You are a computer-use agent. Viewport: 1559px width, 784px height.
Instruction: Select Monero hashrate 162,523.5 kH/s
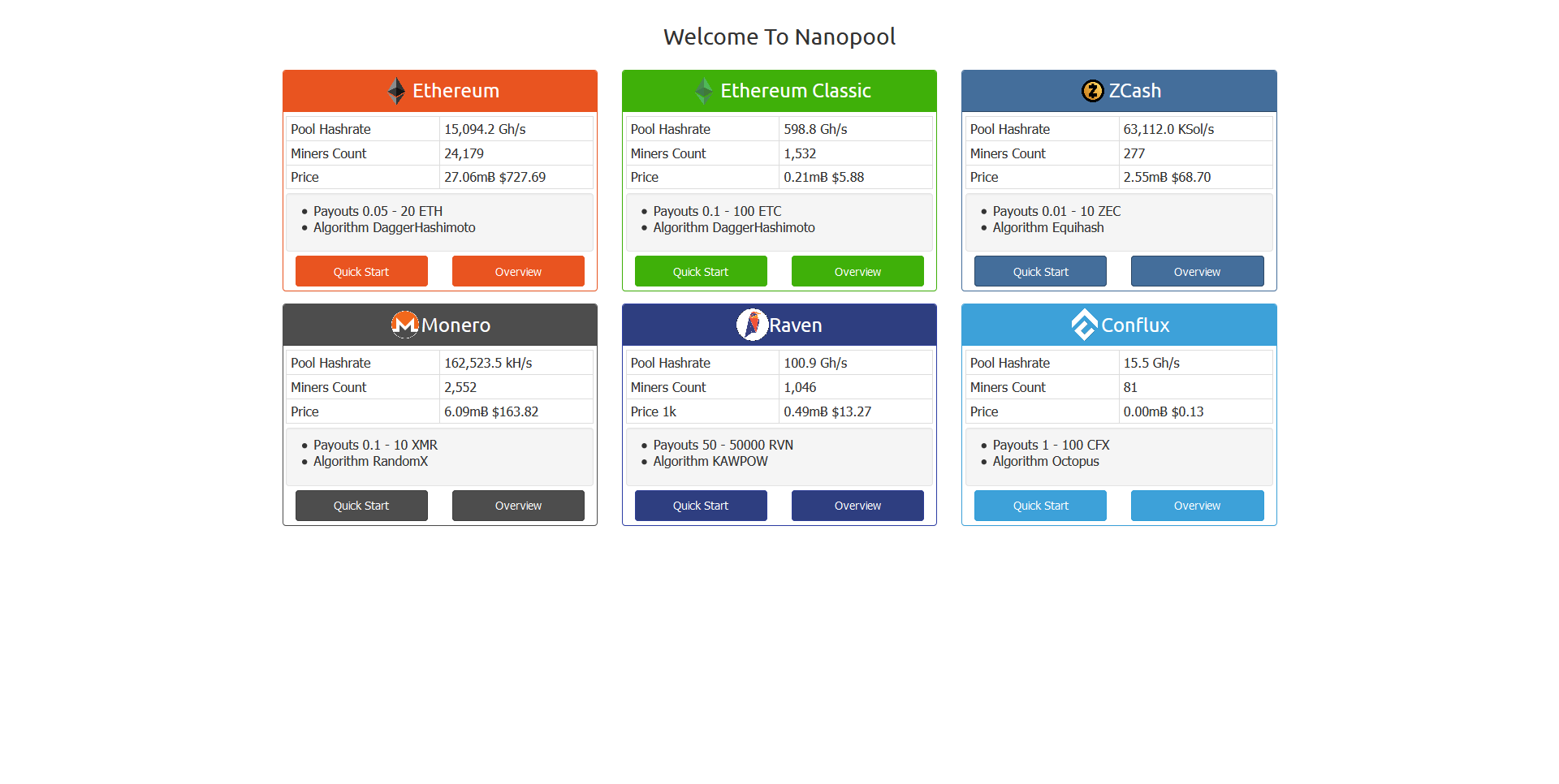click(x=488, y=363)
